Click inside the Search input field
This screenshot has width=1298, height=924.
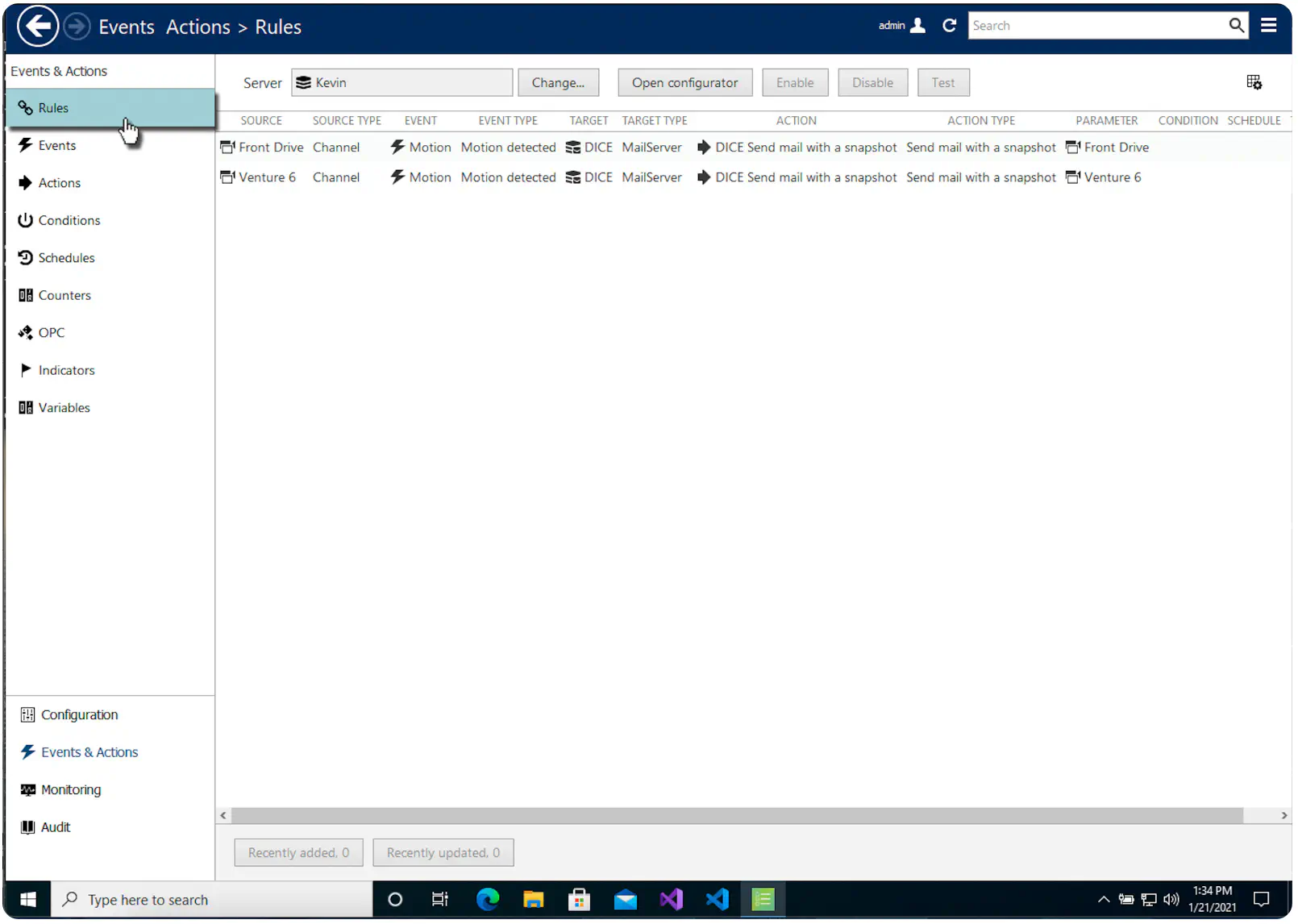1097,26
